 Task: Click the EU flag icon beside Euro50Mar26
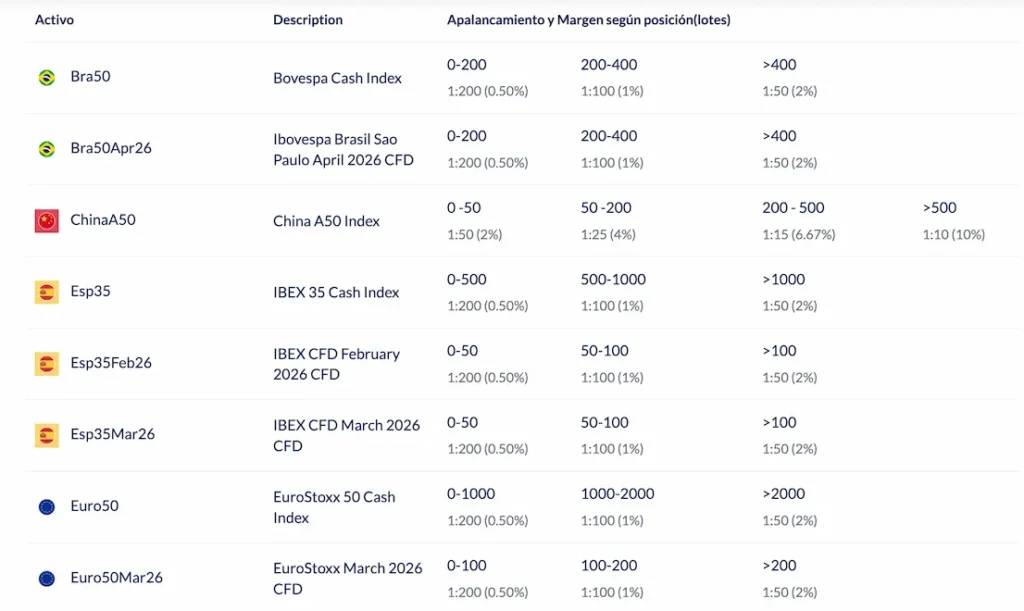click(x=46, y=578)
